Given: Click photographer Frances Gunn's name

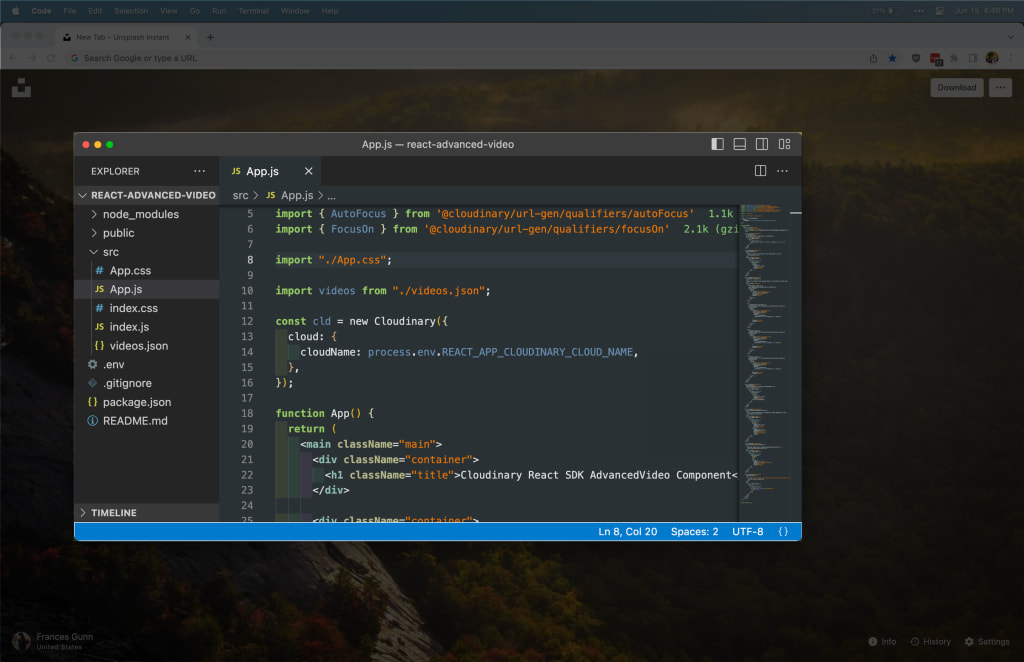Looking at the screenshot, I should point(65,637).
